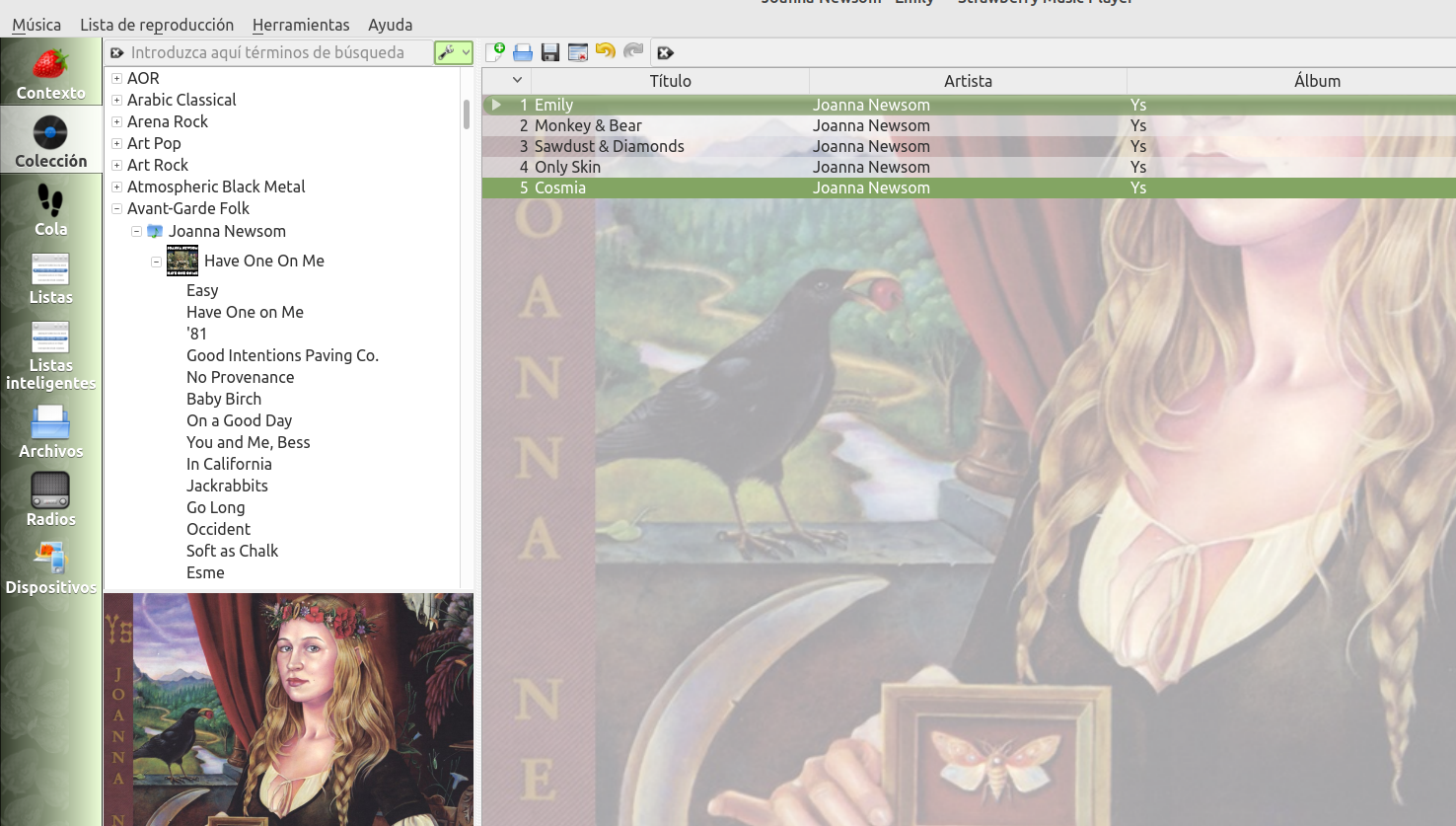Click the undo arrow in playlist toolbar

coord(606,52)
